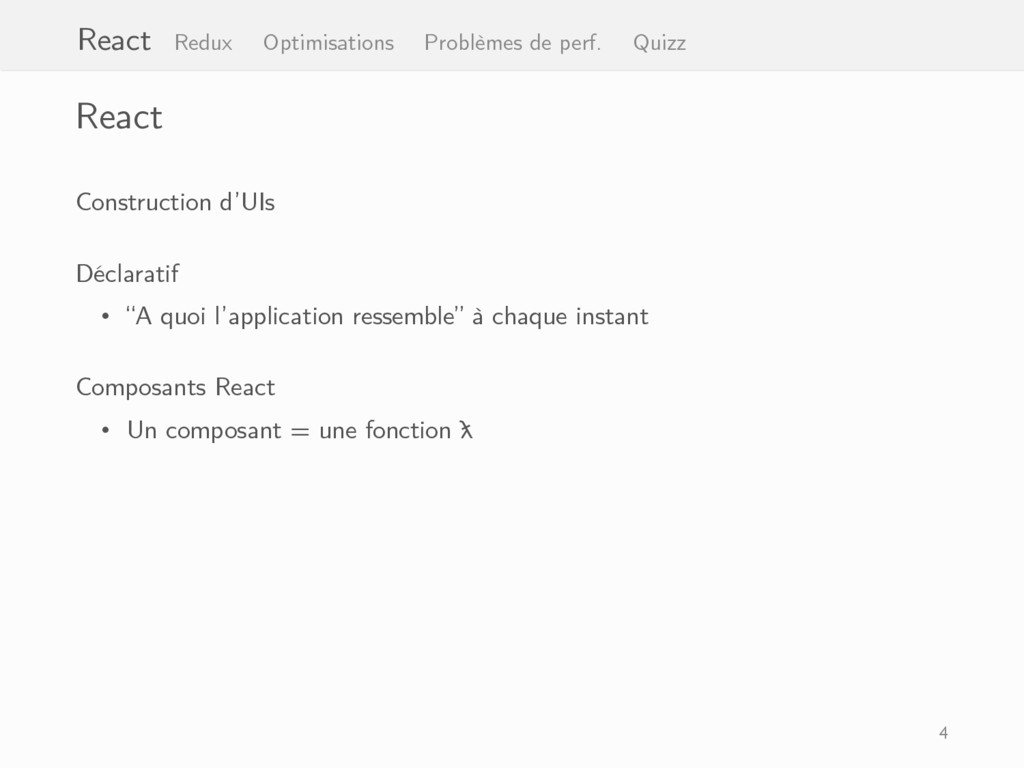Click the word "Composants" in the heading

pos(141,387)
